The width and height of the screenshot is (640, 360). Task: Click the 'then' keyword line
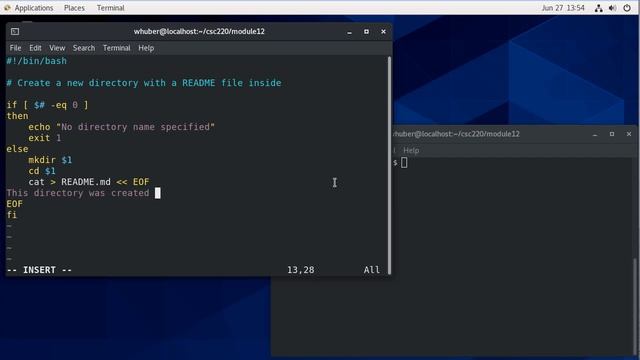pyautogui.click(x=18, y=116)
